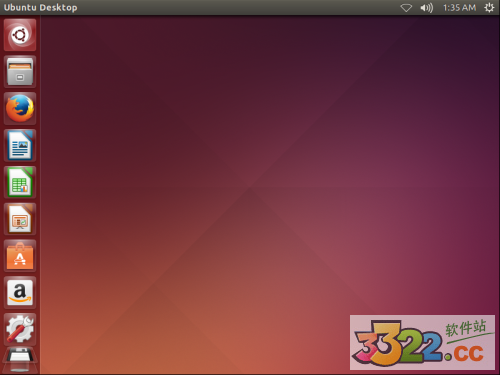
Task: Launch LibreOffice Writer
Action: pyautogui.click(x=20, y=145)
